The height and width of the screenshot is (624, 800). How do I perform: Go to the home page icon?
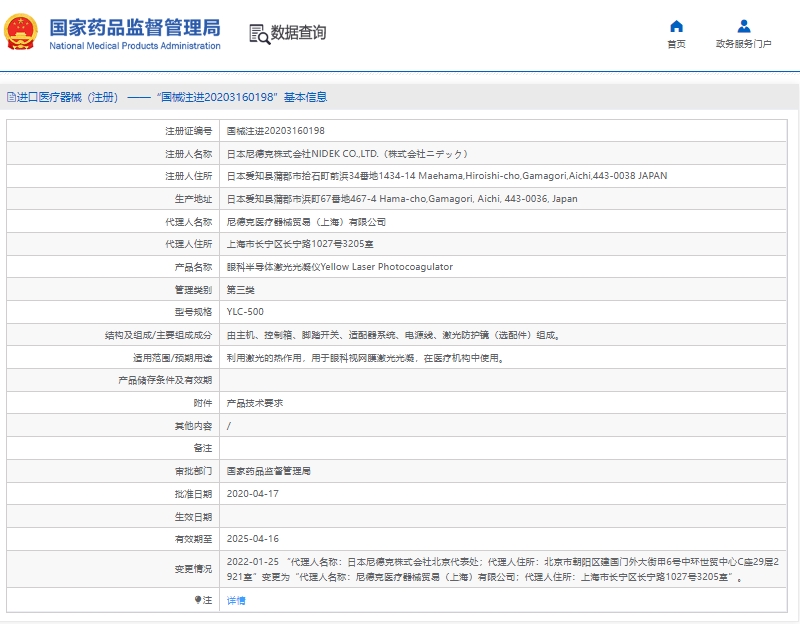677,26
